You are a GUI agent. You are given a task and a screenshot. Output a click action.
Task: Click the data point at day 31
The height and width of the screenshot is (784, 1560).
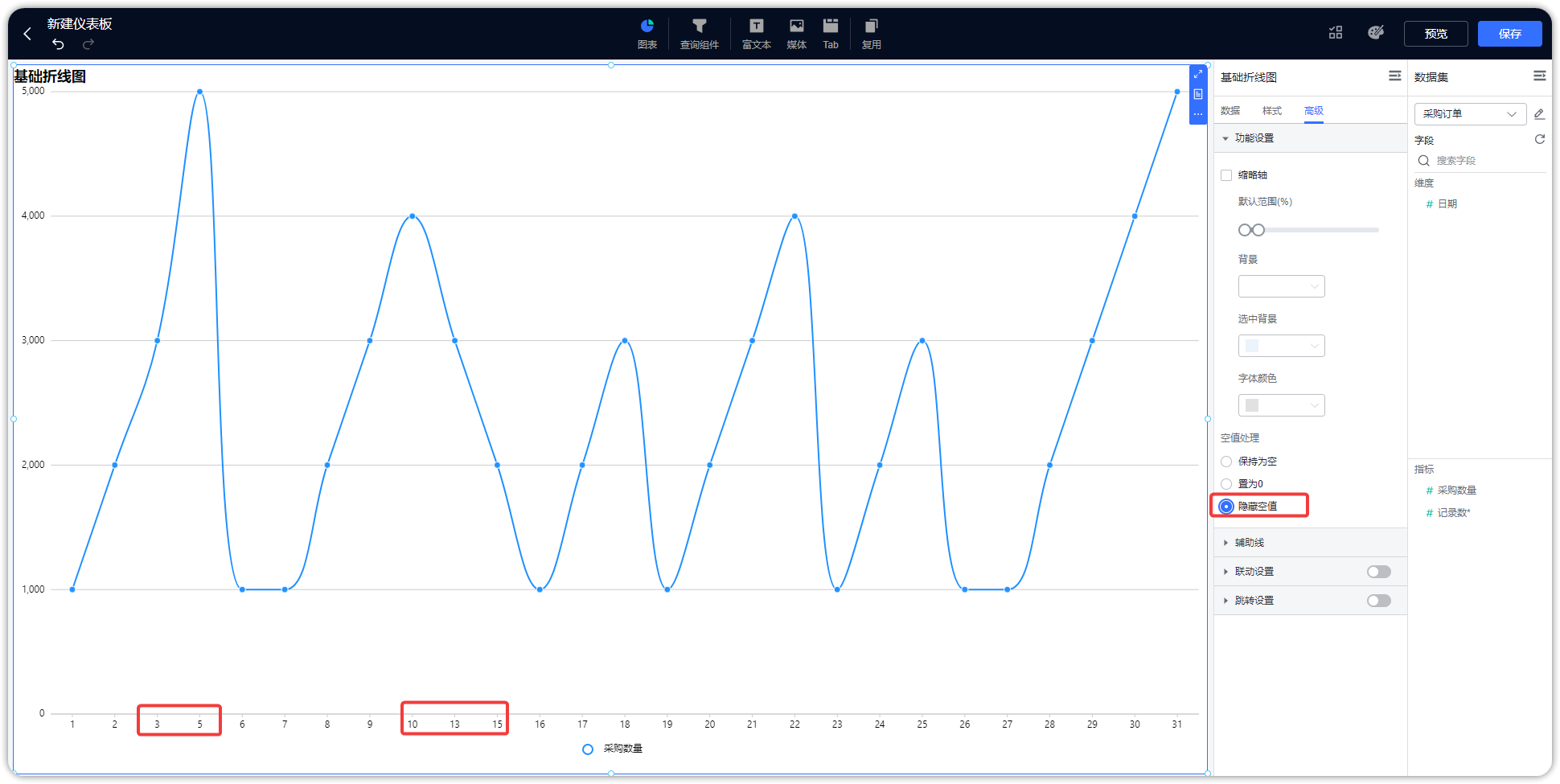coord(1176,92)
